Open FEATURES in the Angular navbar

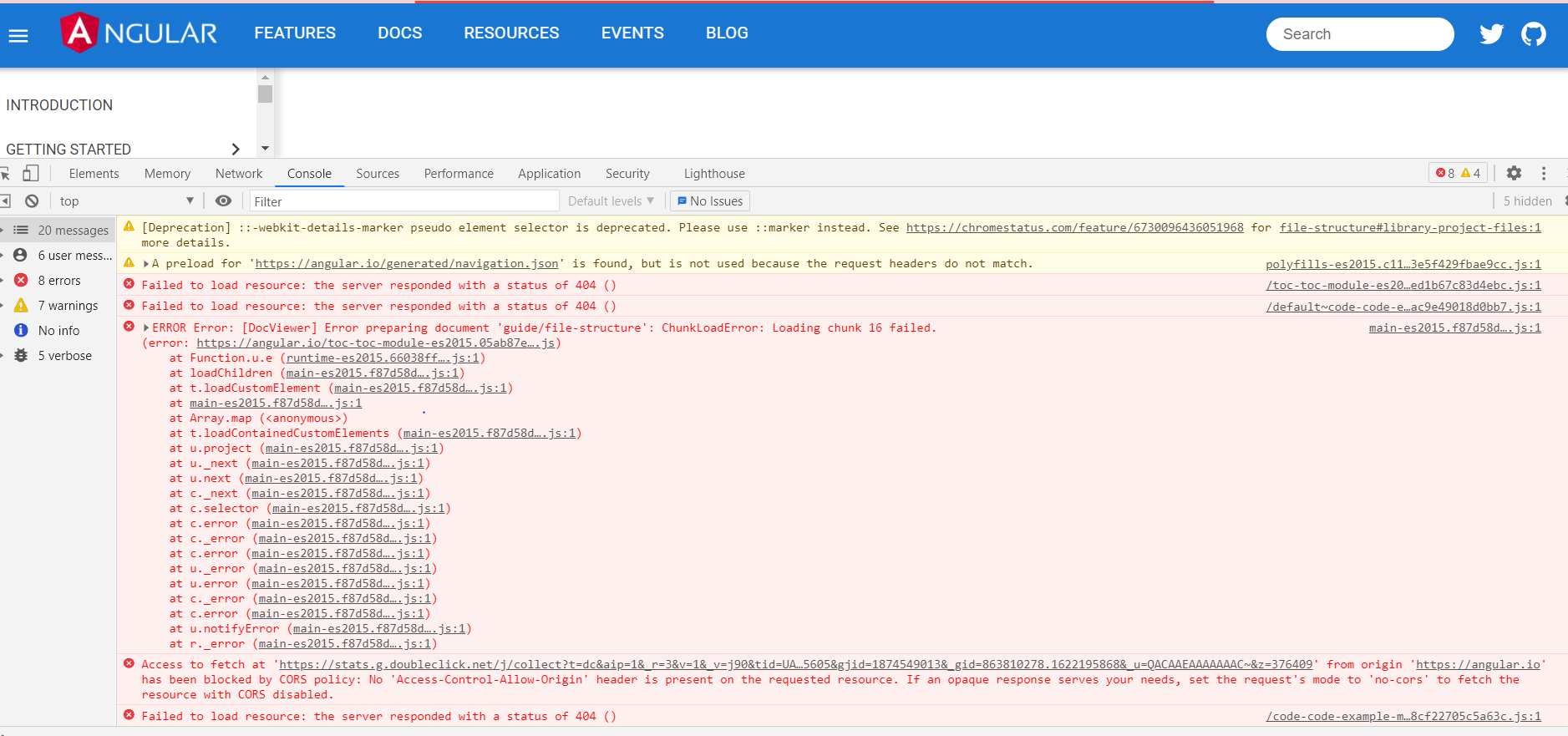[295, 33]
